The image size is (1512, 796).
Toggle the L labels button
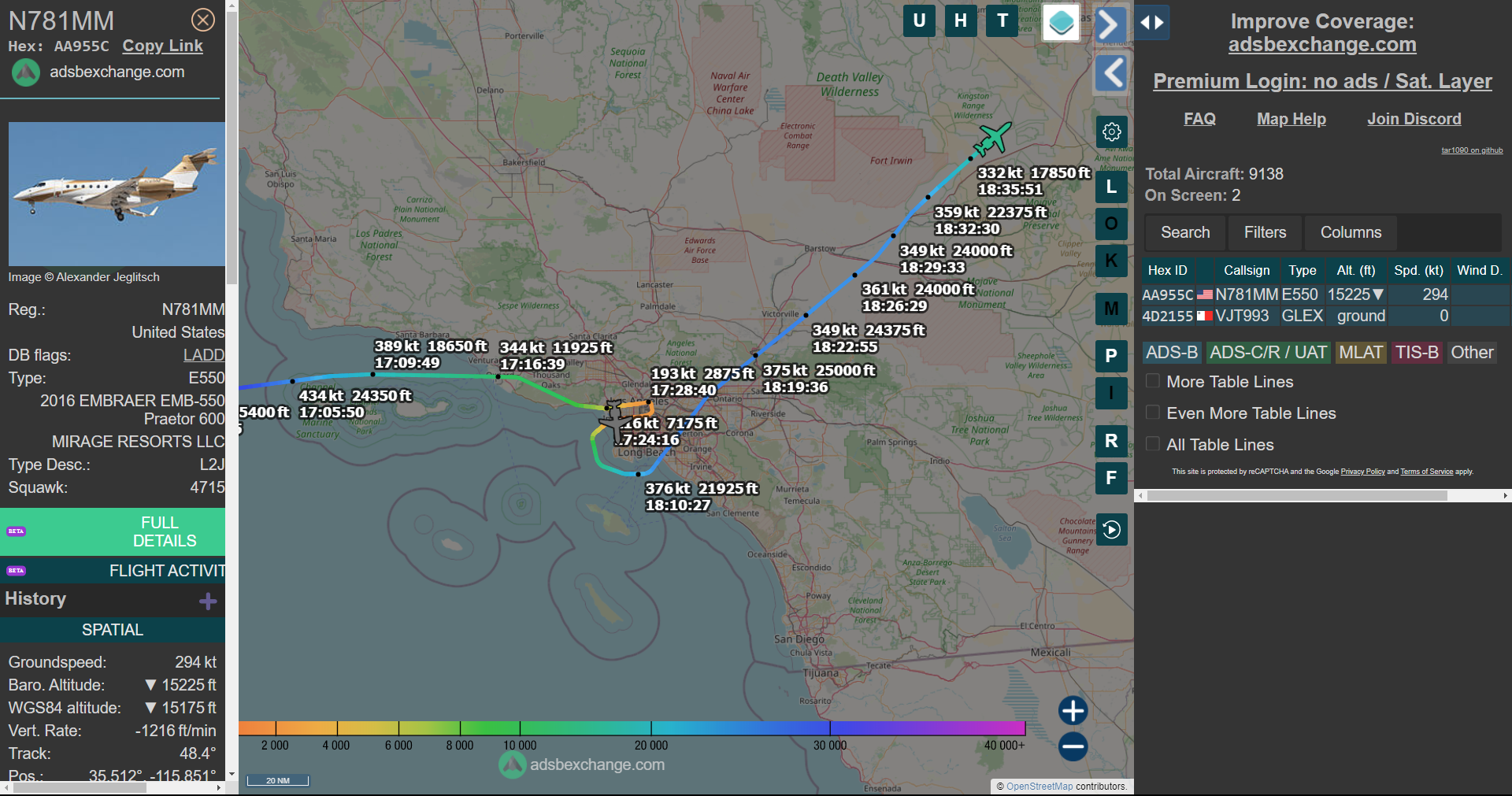(1111, 187)
